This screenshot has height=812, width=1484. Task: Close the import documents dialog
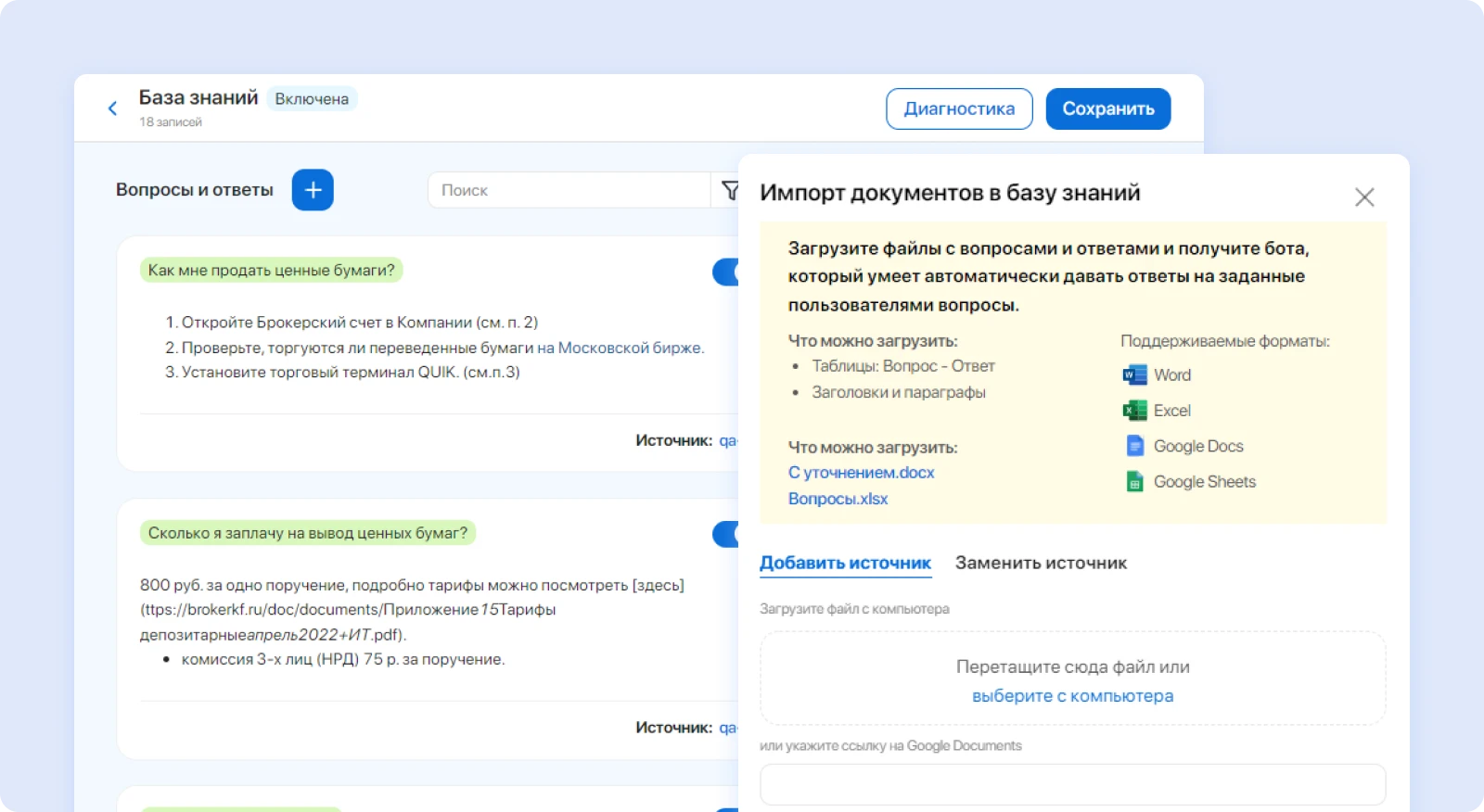[x=1363, y=197]
